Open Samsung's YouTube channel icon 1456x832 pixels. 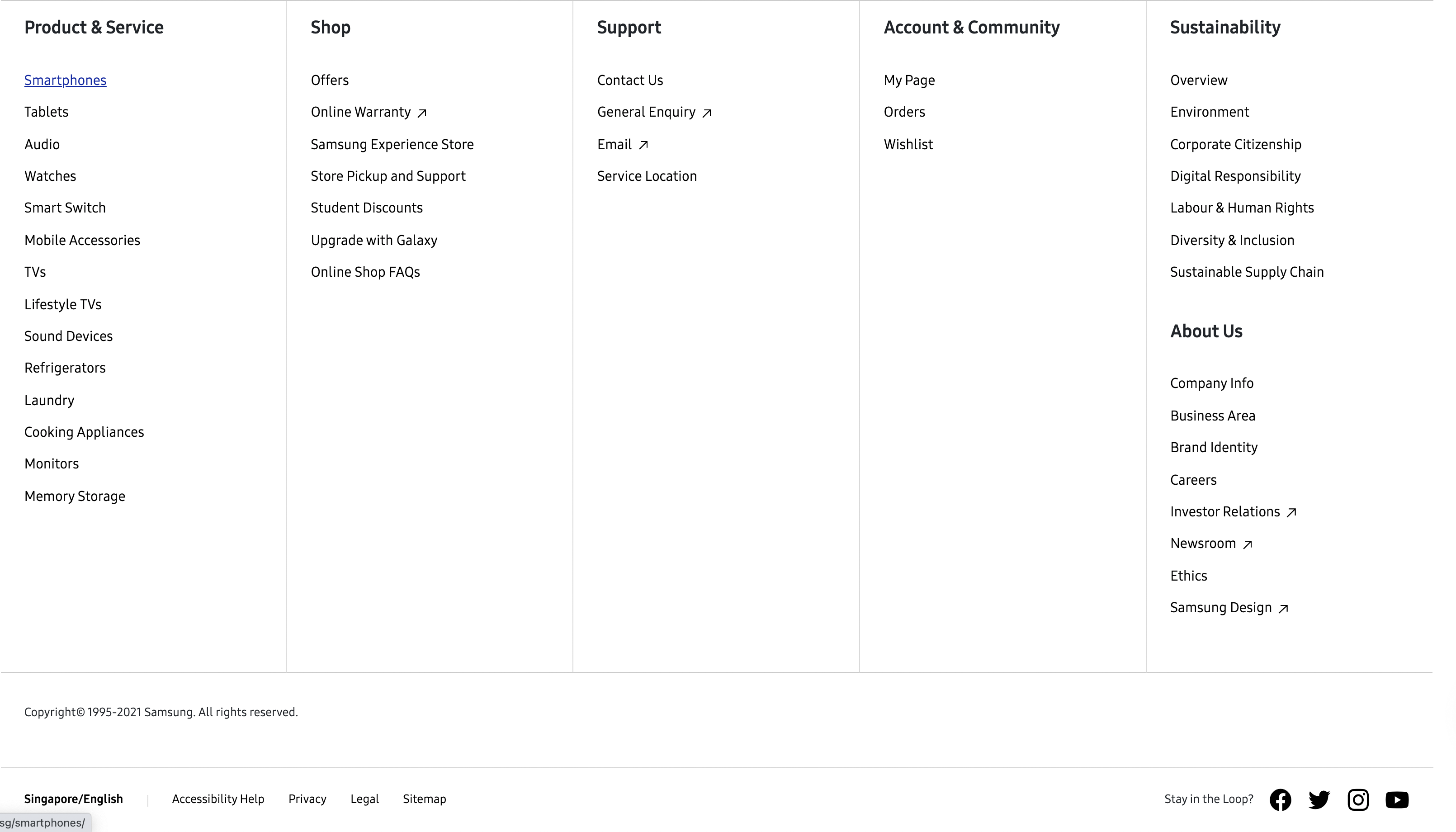point(1397,799)
